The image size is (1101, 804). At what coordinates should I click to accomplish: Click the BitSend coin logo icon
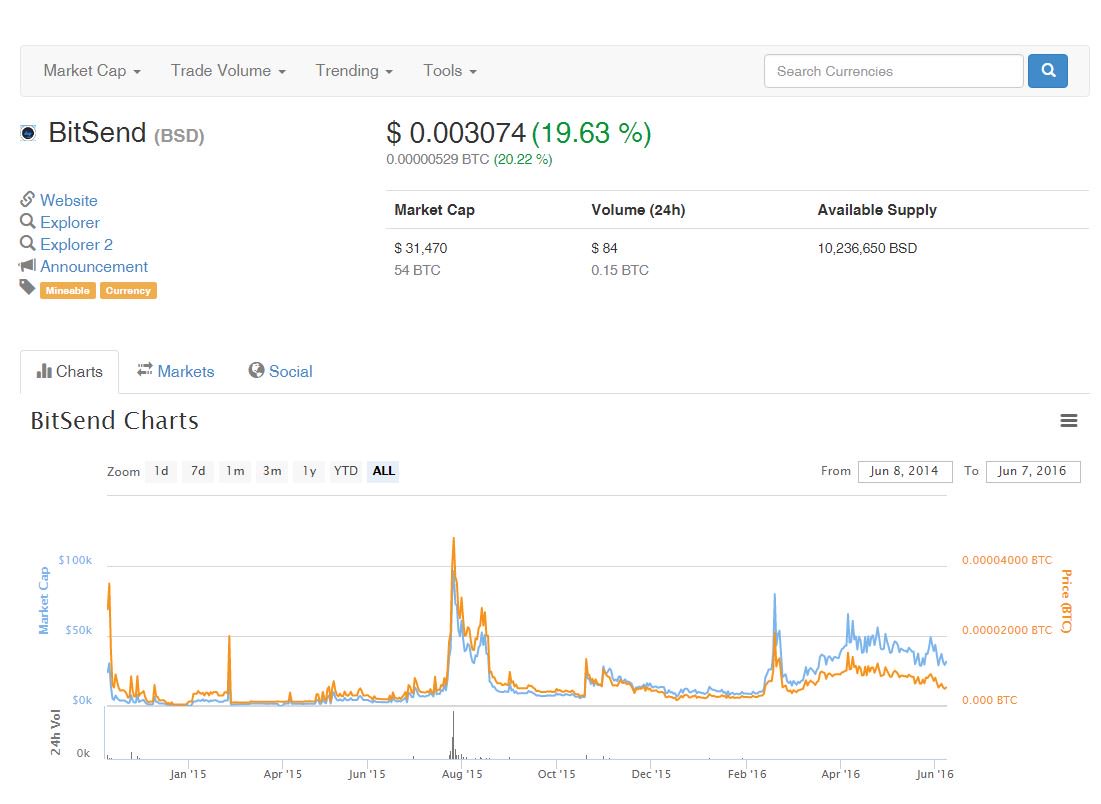tap(28, 133)
